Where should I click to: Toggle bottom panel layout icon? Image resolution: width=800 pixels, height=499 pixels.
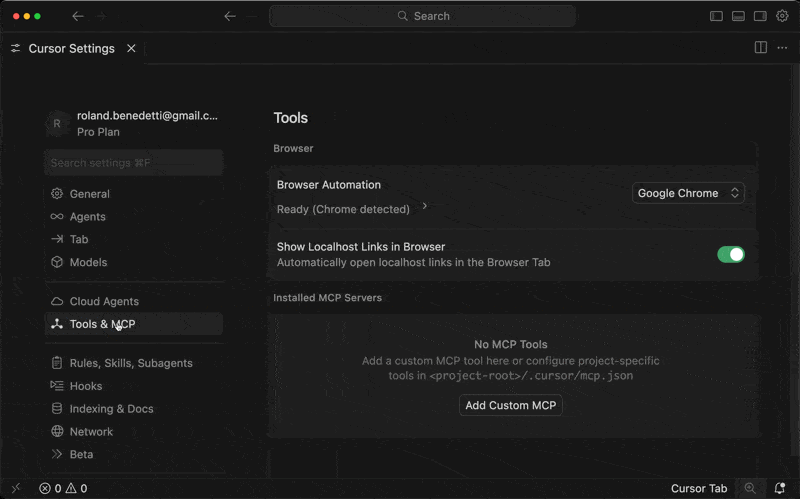(x=738, y=16)
